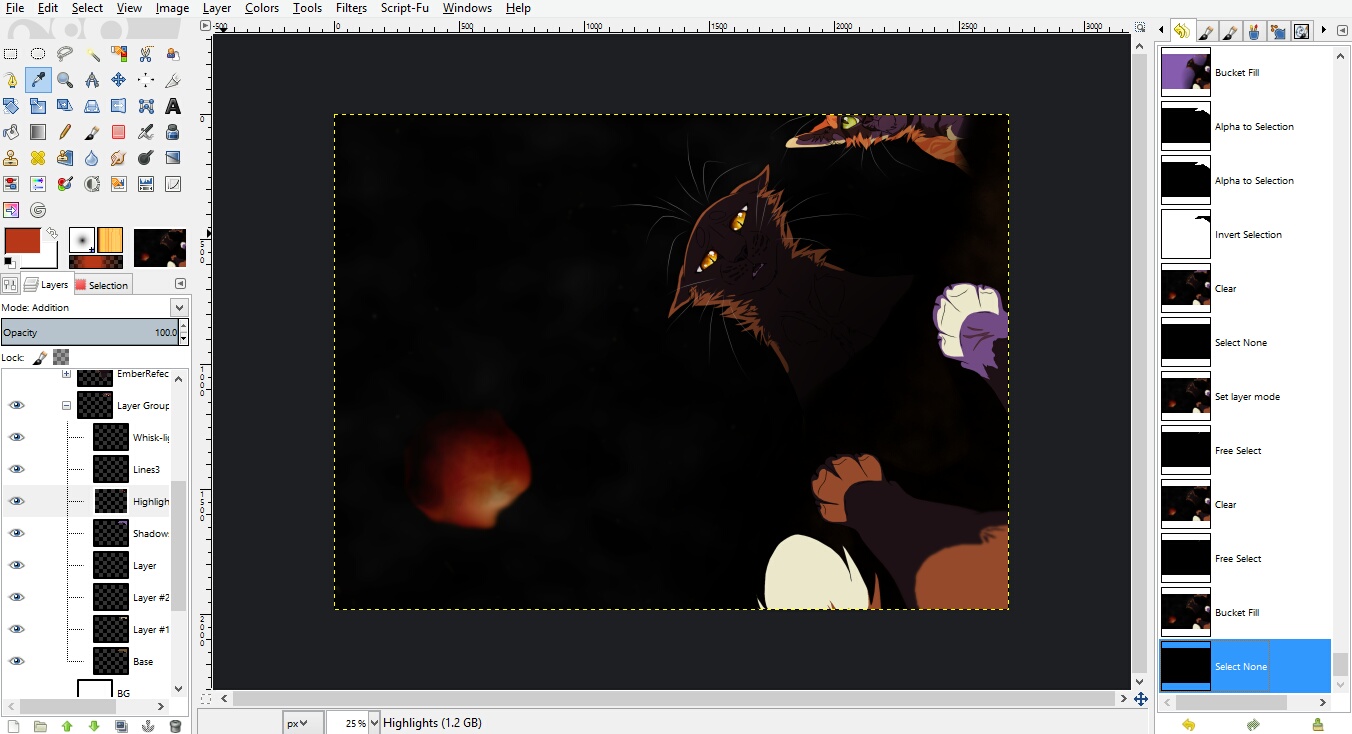Select the Text tool

pos(173,106)
